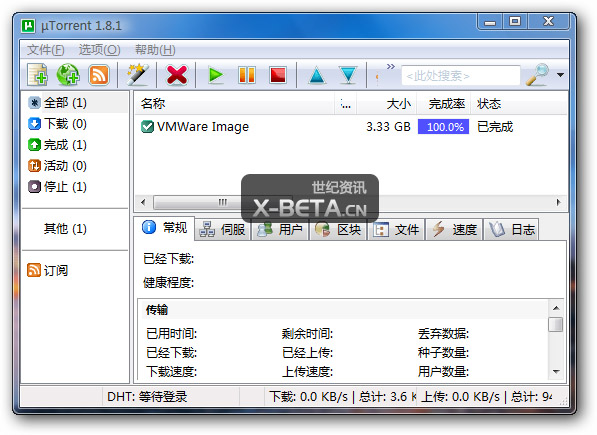Image resolution: width=597 pixels, height=435 pixels.
Task: Select the 下载 (0) category
Action: point(57,124)
